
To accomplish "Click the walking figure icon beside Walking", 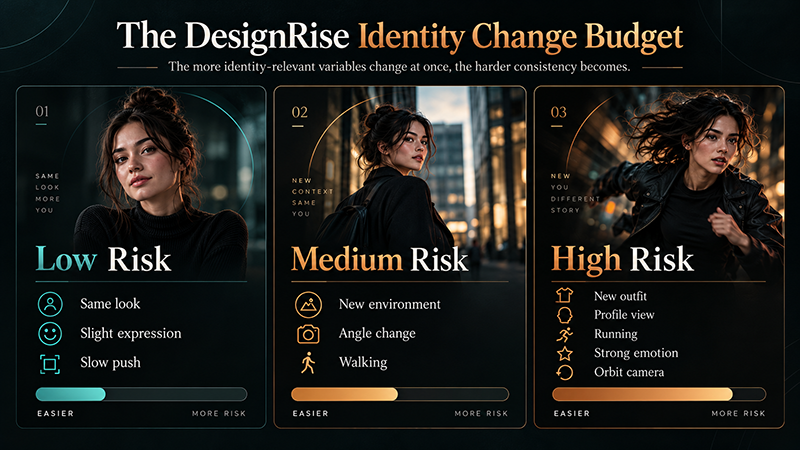I will pyautogui.click(x=308, y=363).
